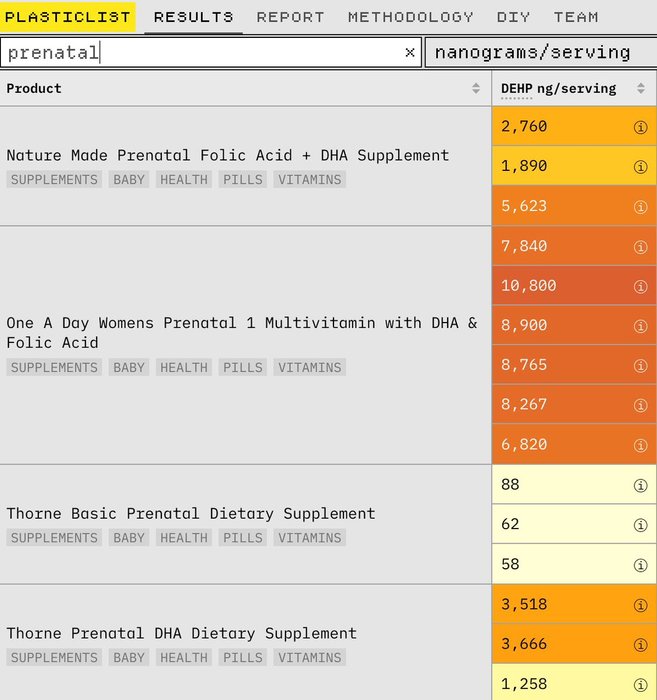Open info icon for the 8,765 reading
This screenshot has height=700, width=657.
tap(640, 365)
